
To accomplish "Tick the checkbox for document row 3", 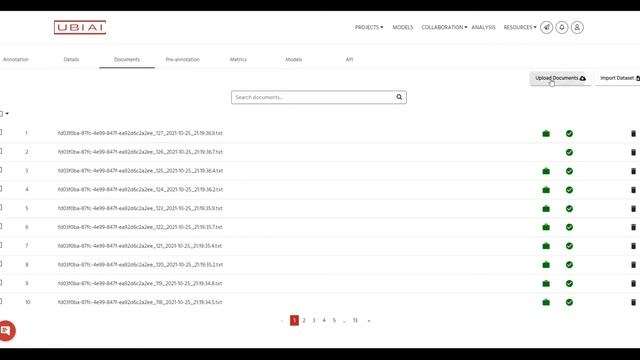I will 1,170.
